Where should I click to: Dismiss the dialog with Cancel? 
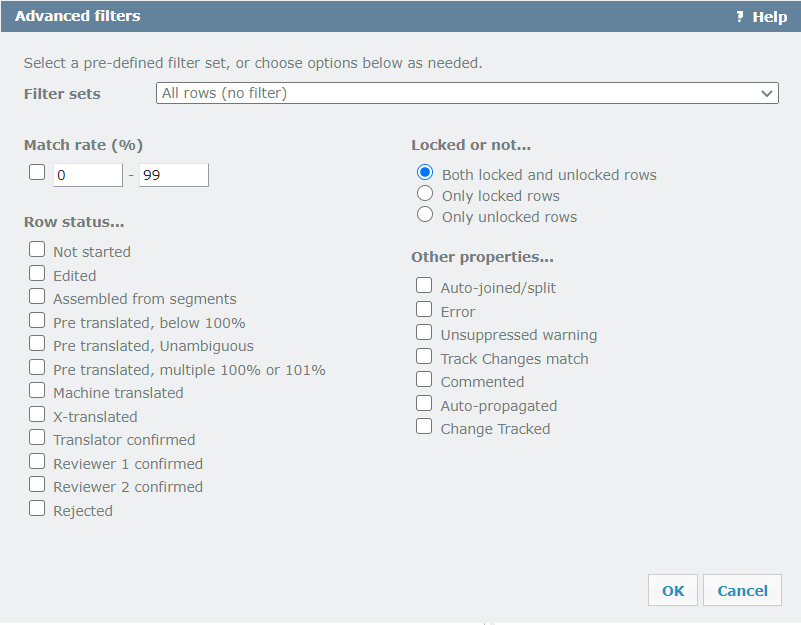pos(742,590)
